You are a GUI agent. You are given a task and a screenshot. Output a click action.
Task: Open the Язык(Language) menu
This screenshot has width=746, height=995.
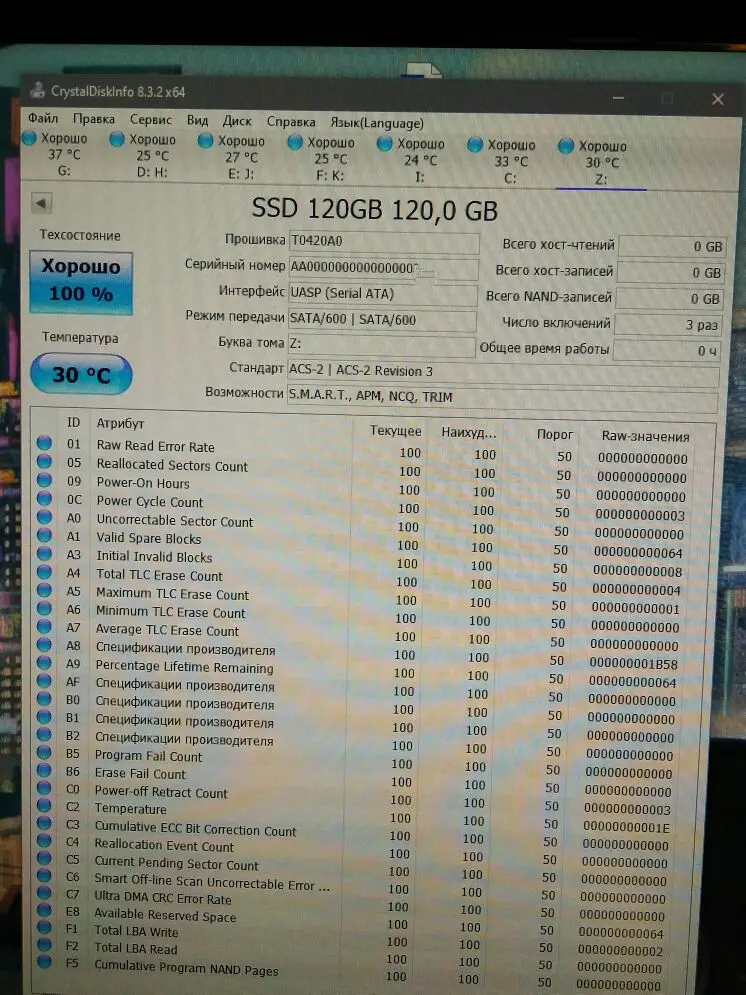click(x=377, y=122)
